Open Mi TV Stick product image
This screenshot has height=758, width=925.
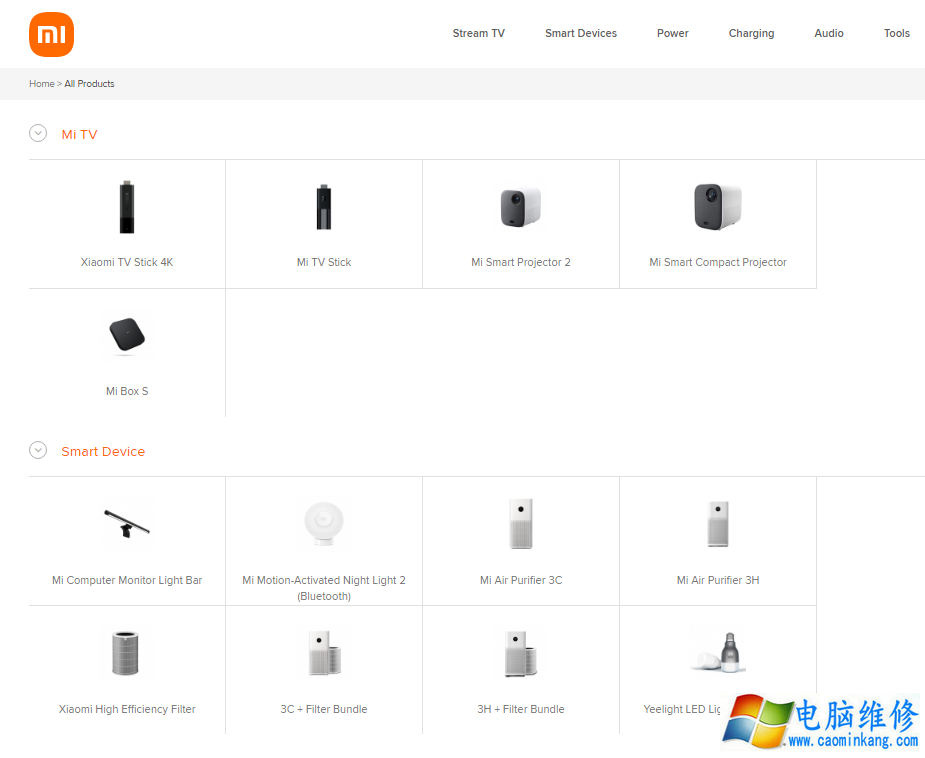tap(324, 207)
